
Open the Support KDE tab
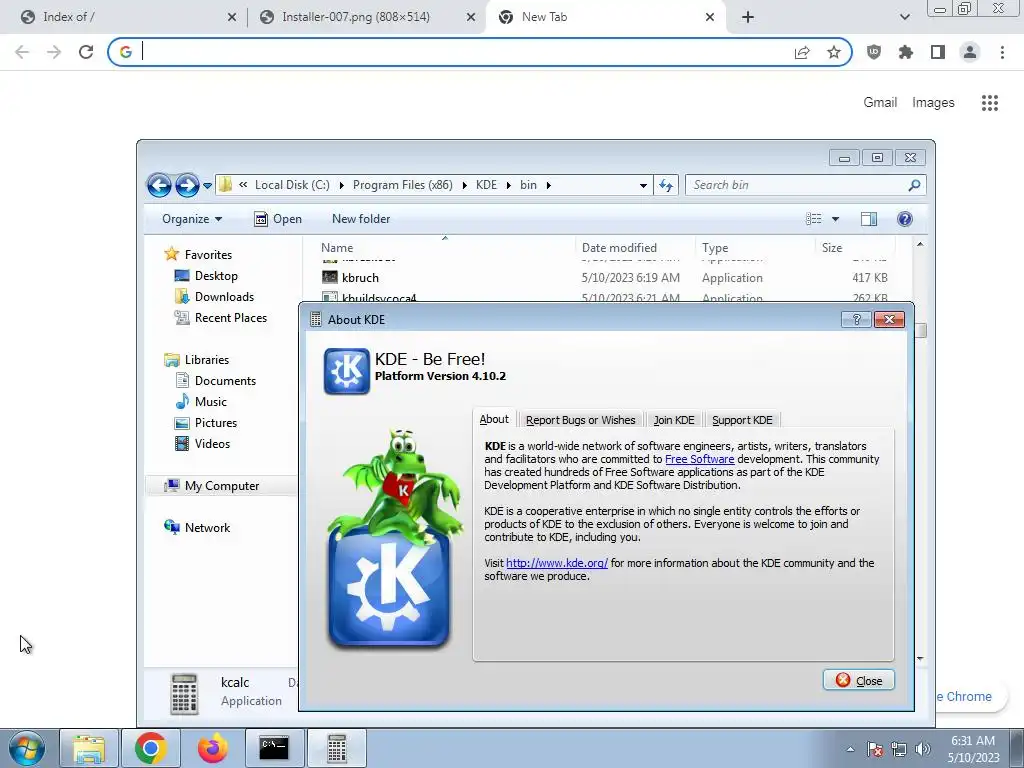coord(742,420)
